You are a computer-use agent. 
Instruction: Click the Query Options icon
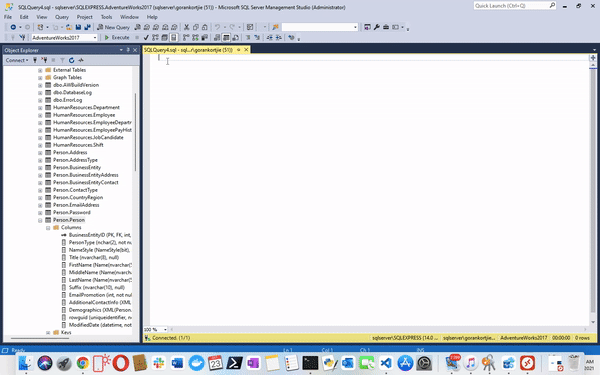(x=164, y=38)
